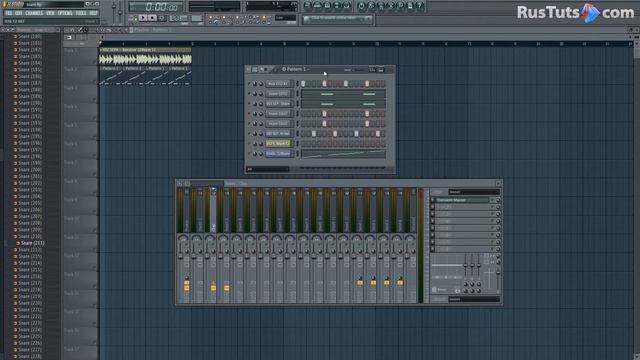The image size is (640, 360).
Task: Select the first Pattern 1 clip in playlist
Action: (x=111, y=76)
